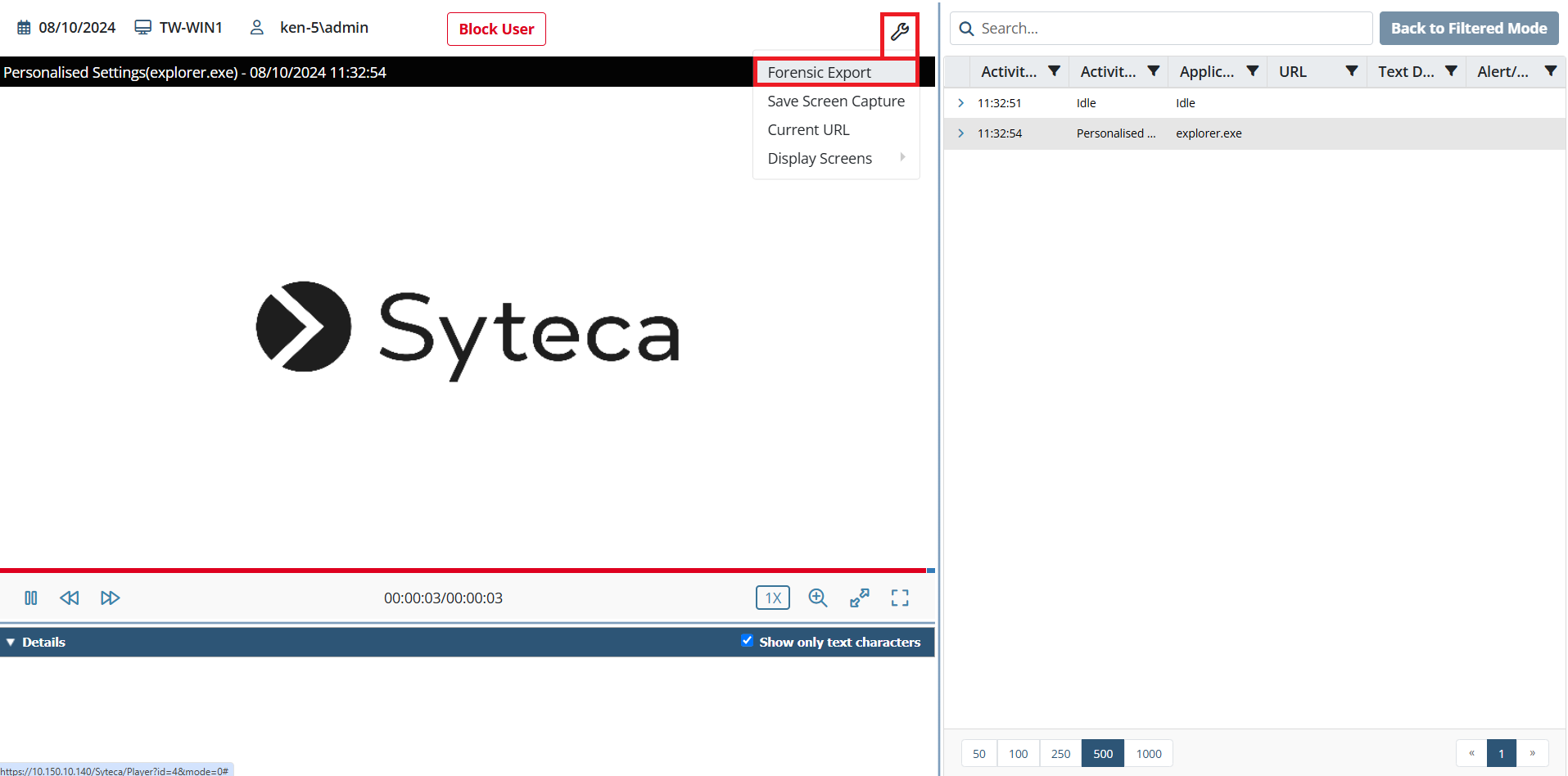Set page size to 1000
1568x776 pixels.
[x=1149, y=754]
